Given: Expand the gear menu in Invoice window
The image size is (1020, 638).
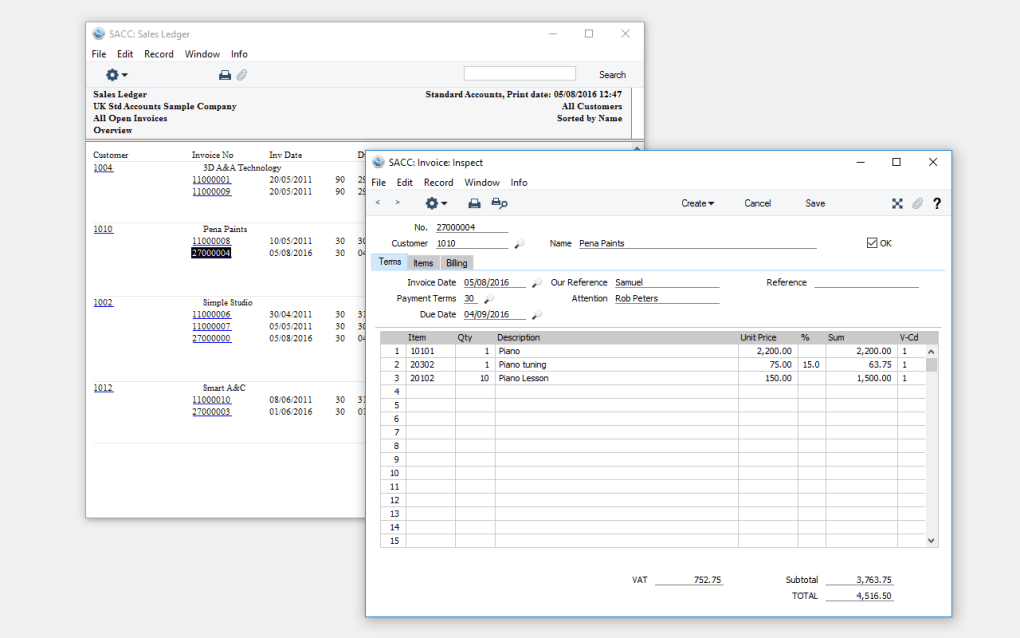Looking at the screenshot, I should [x=436, y=203].
